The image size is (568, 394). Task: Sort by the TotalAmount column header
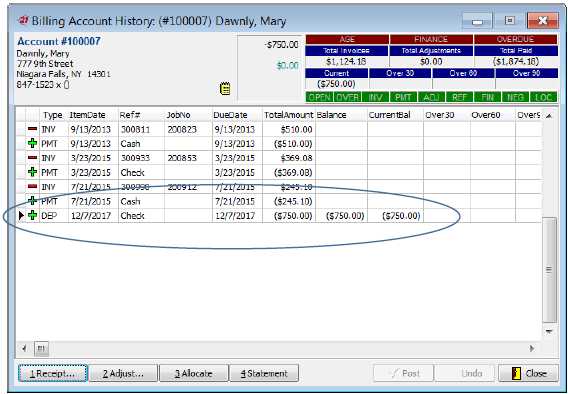point(289,115)
